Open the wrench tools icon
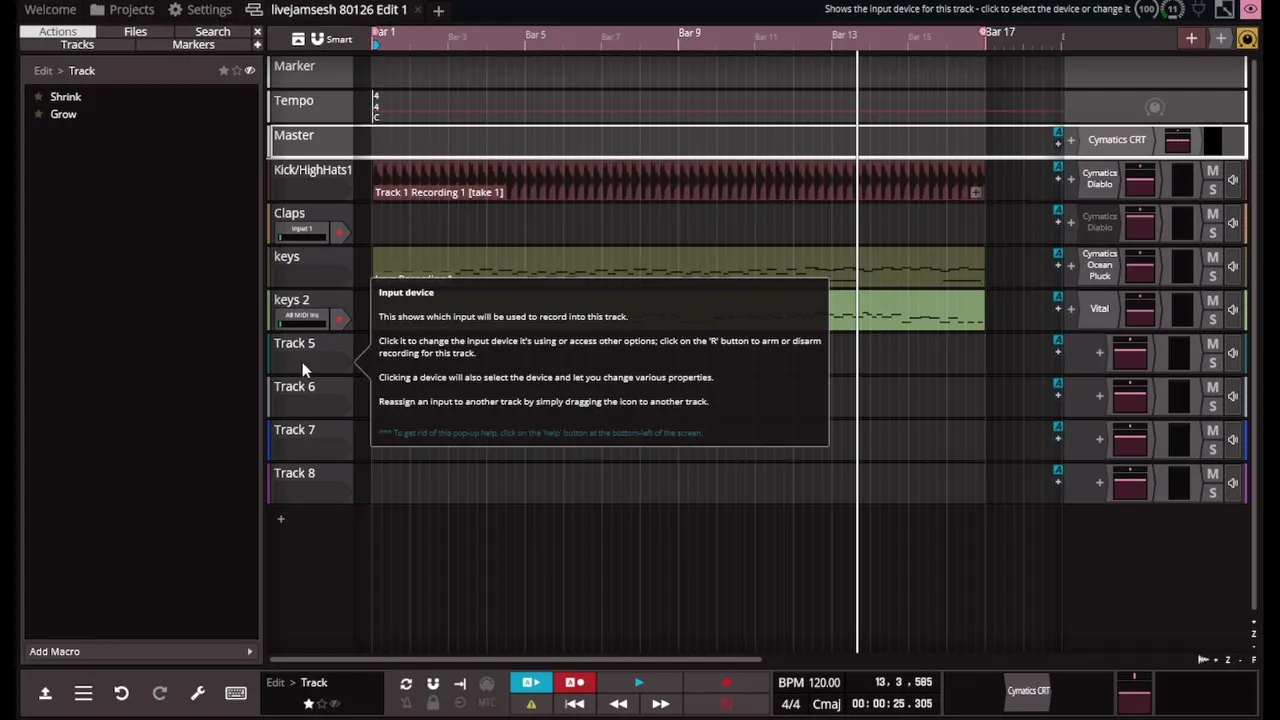 197,693
